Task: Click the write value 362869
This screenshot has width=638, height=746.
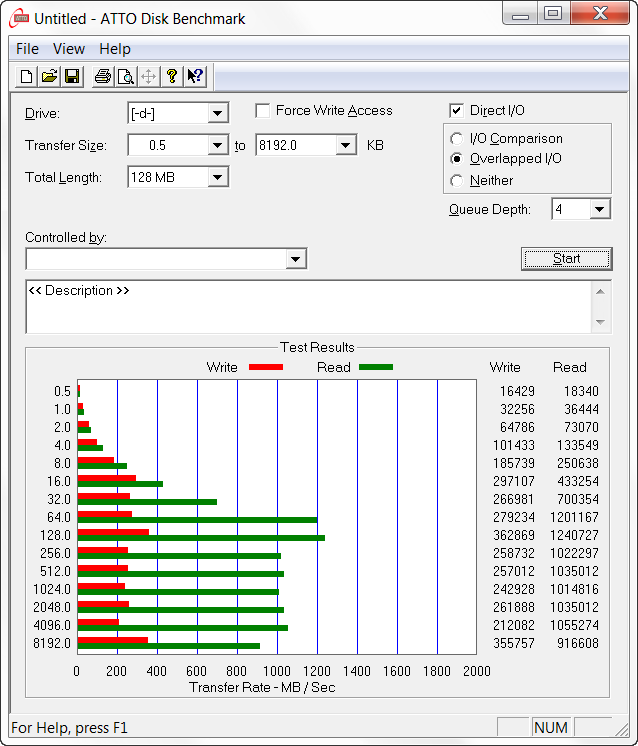Action: click(514, 535)
